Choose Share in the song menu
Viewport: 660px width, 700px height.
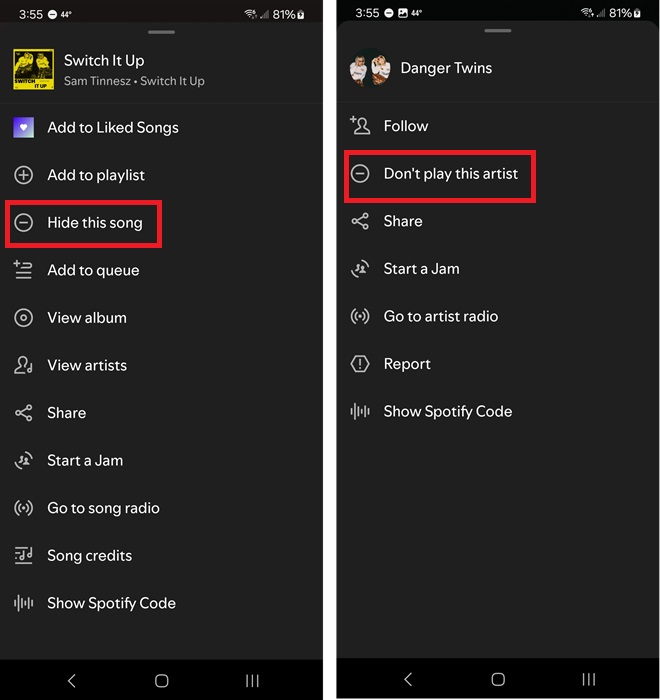coord(67,412)
